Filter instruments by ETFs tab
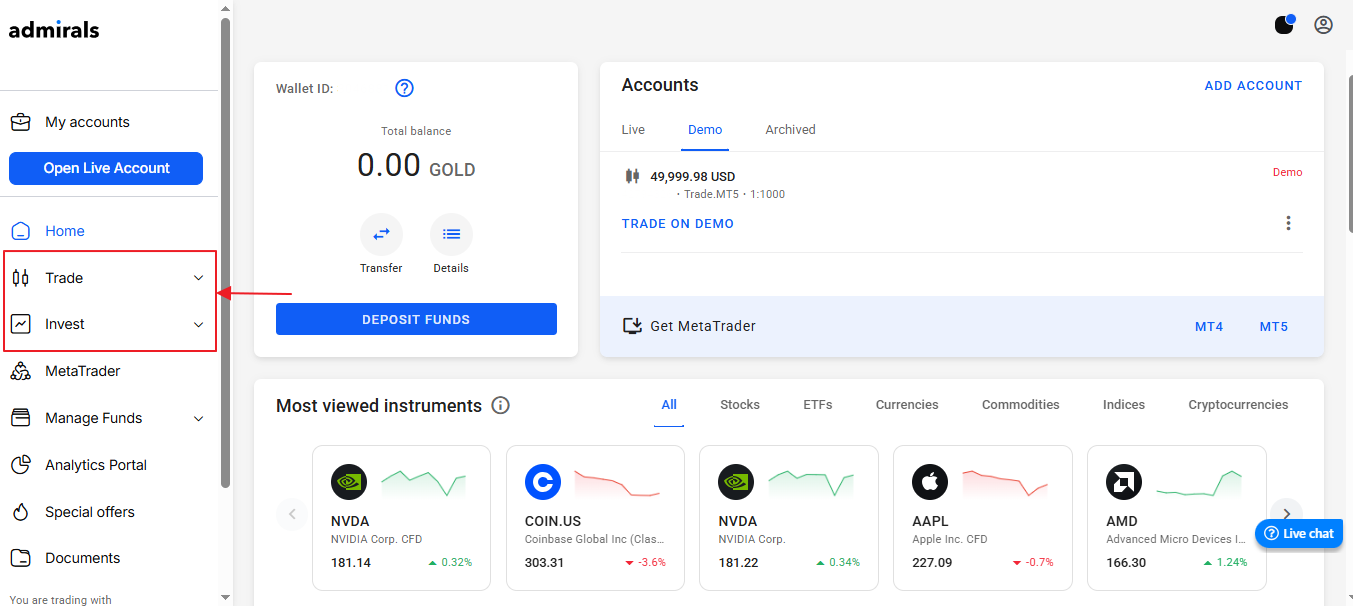The width and height of the screenshot is (1353, 606). [818, 405]
